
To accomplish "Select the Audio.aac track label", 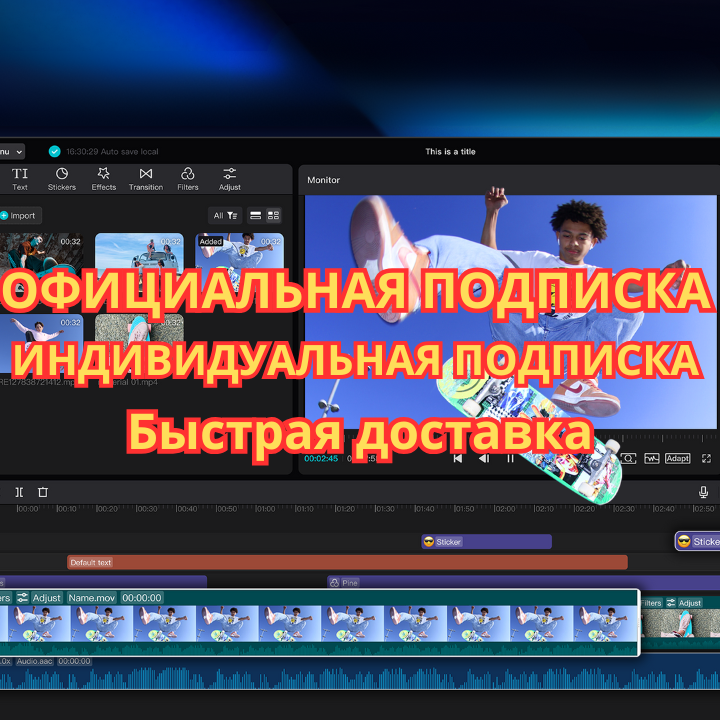I will click(x=35, y=661).
